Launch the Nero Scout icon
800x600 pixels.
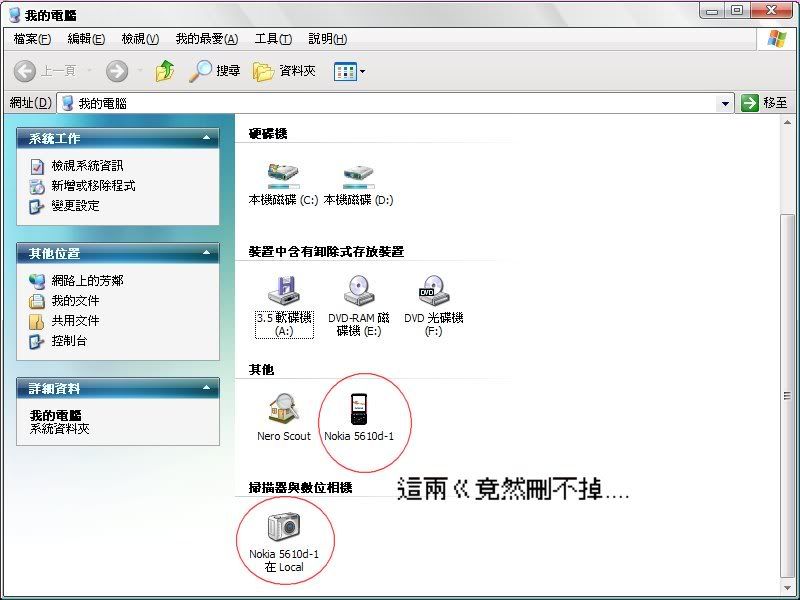pyautogui.click(x=284, y=410)
